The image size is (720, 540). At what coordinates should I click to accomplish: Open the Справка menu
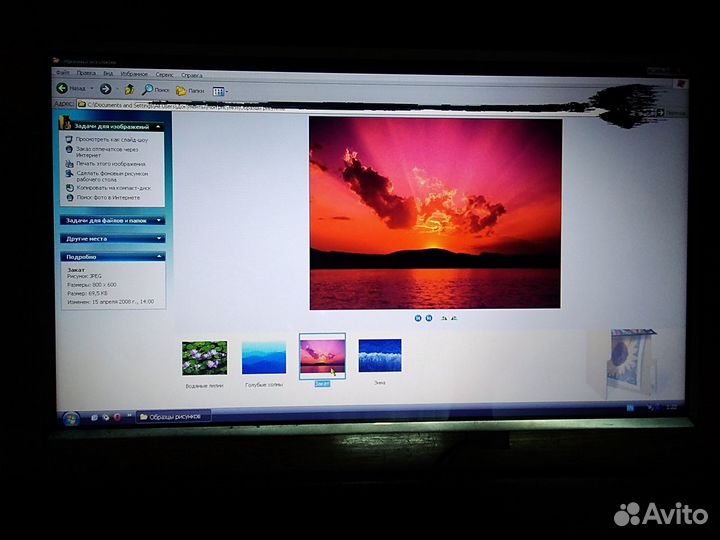click(x=191, y=75)
